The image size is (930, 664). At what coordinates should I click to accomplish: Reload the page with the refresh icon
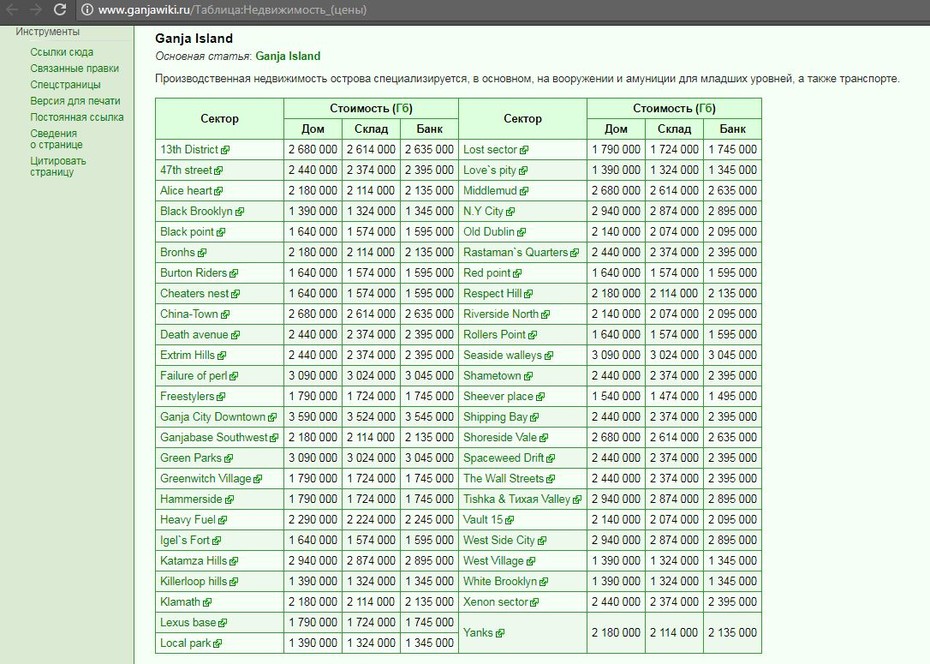59,9
